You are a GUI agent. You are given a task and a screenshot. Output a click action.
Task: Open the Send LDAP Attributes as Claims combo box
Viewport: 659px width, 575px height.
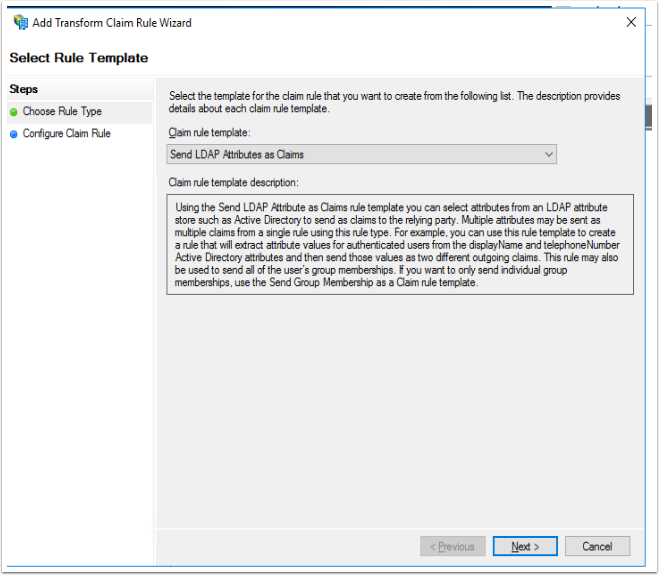coord(361,154)
